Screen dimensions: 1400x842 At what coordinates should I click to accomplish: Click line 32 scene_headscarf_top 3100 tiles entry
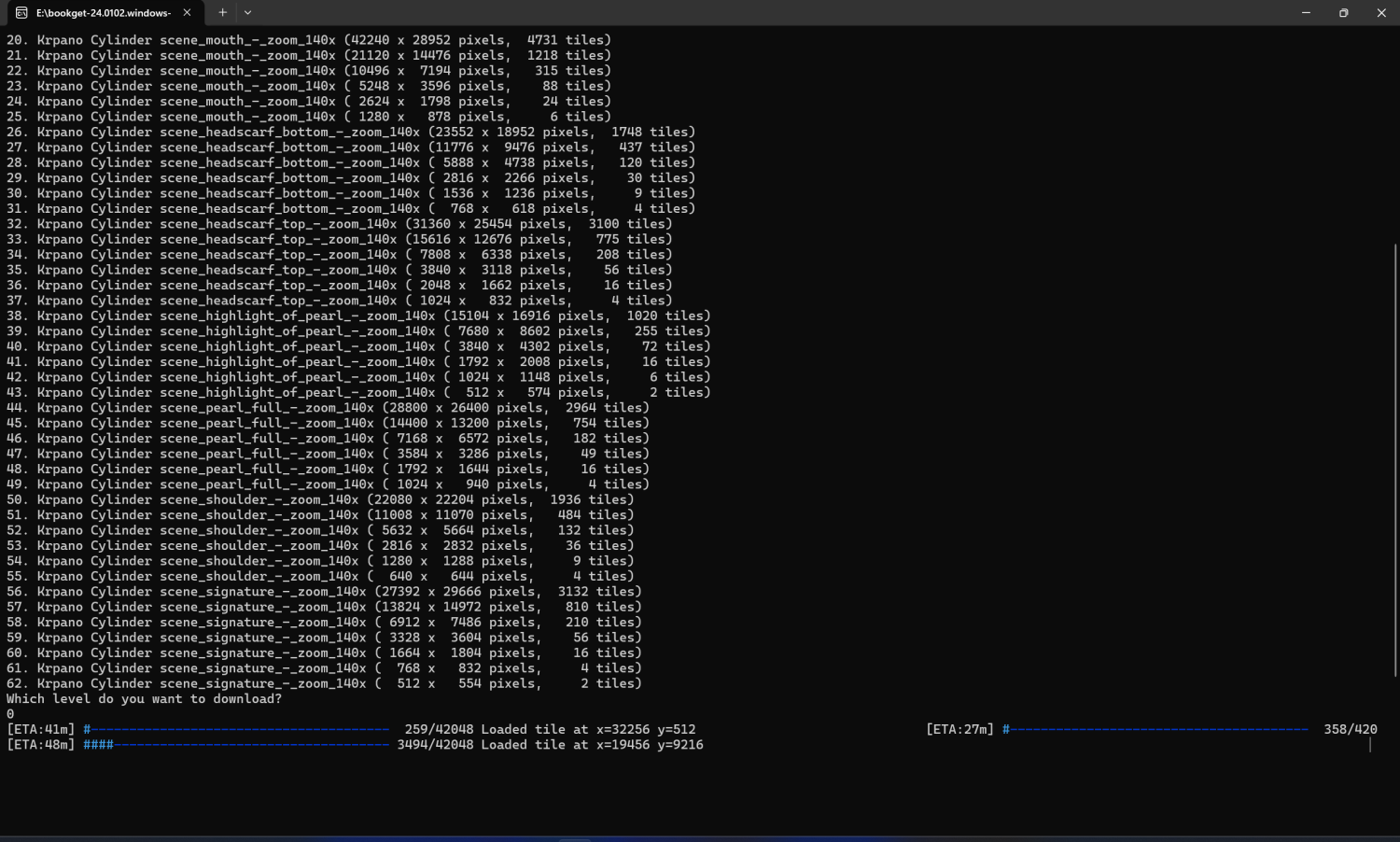tap(339, 224)
